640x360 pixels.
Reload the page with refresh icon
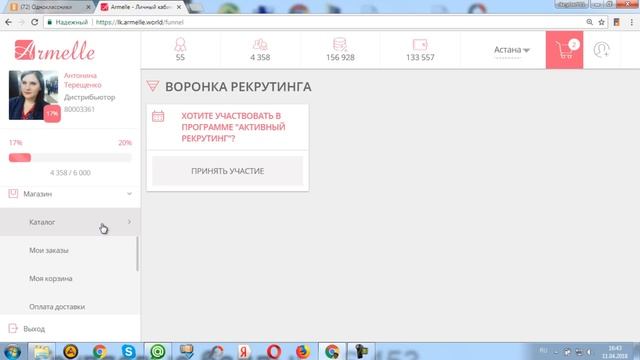[35, 22]
